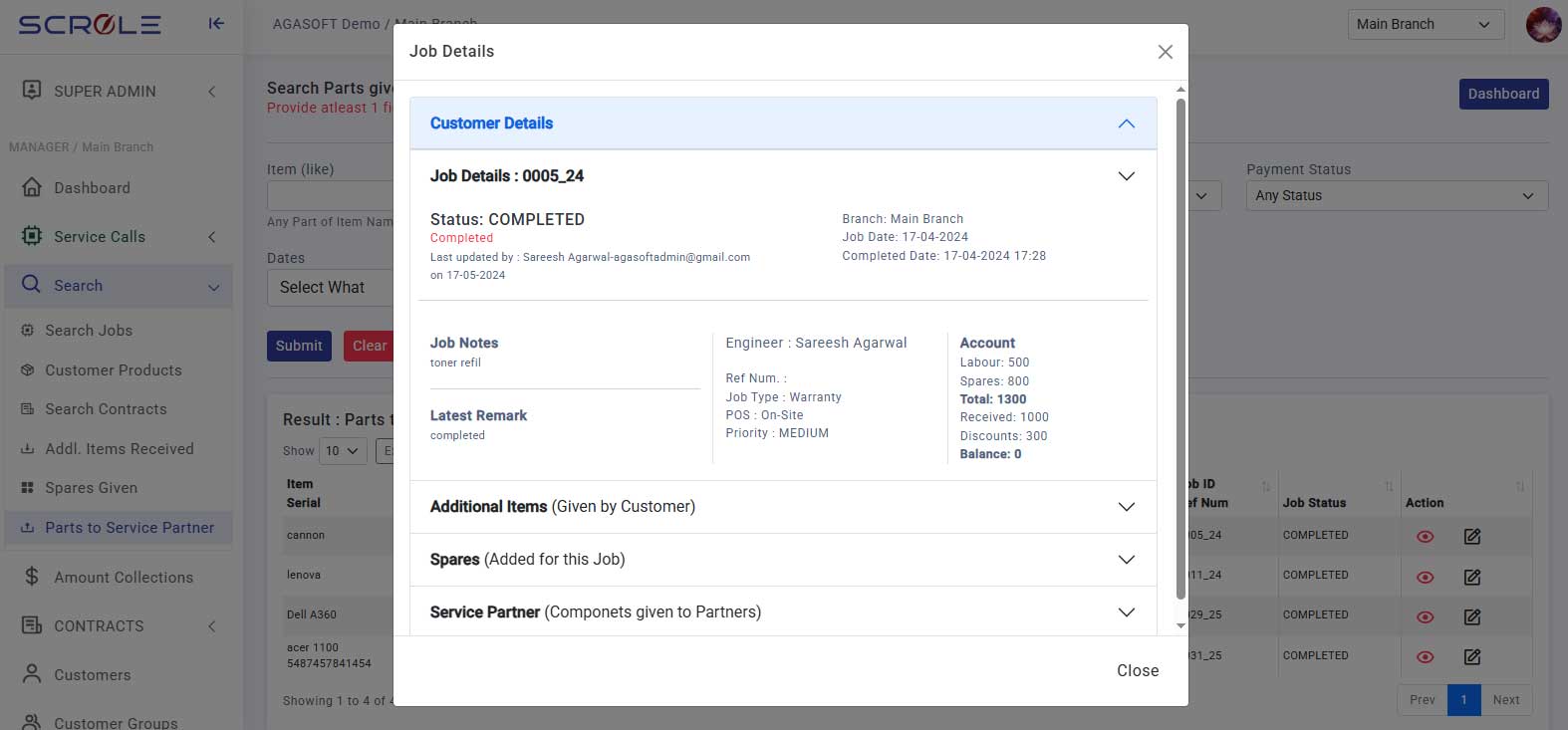
Task: Expand Additional Items (Given by Customer)
Action: [x=783, y=507]
